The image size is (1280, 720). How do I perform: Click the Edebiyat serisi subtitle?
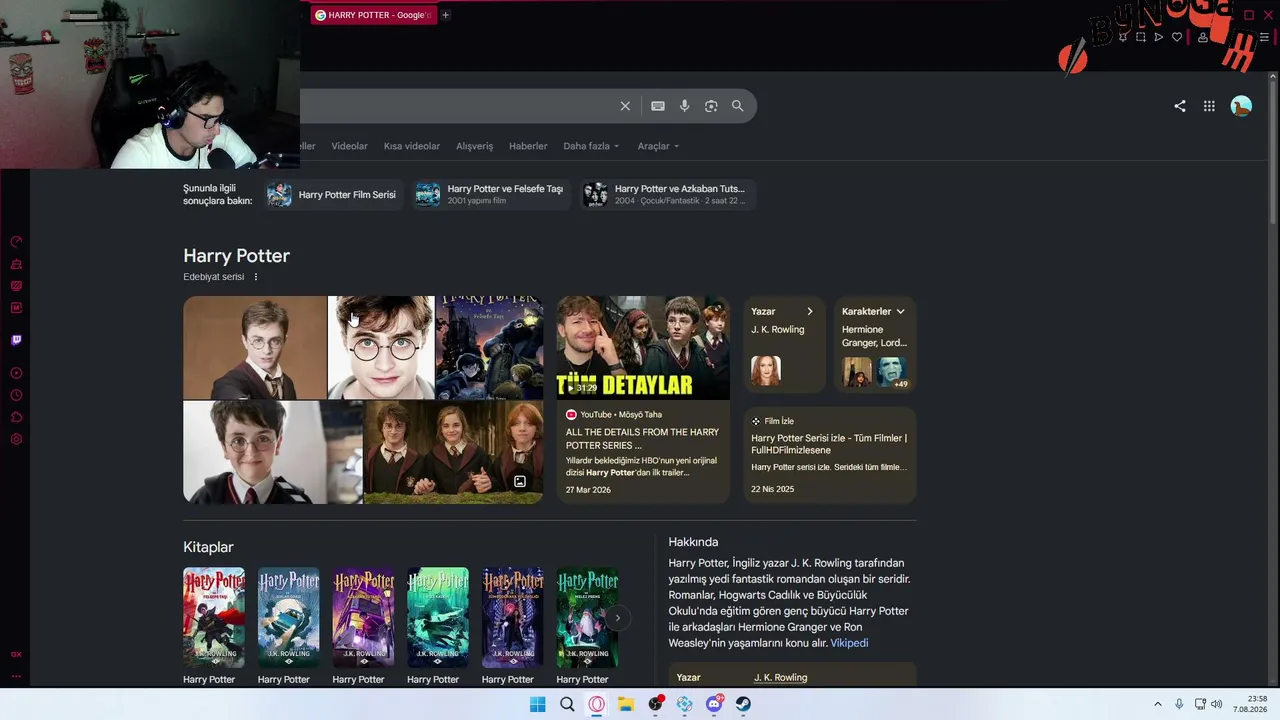[213, 277]
